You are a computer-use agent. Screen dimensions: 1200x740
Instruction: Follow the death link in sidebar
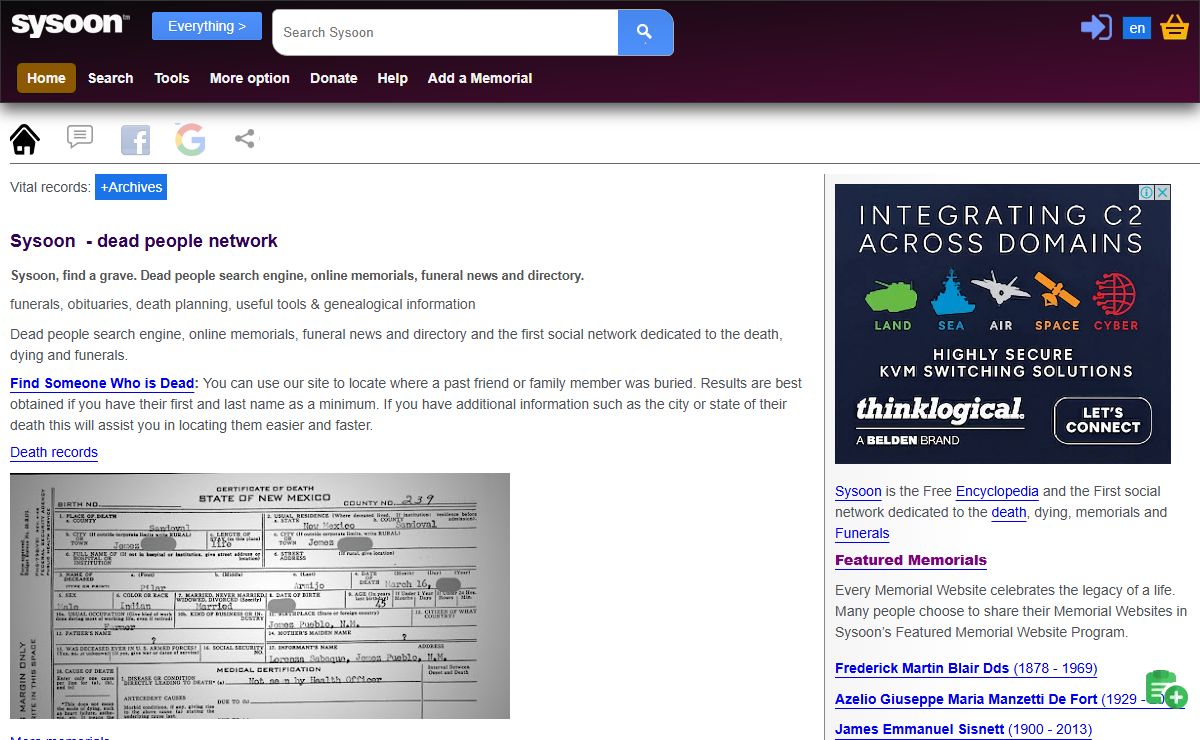click(x=1009, y=512)
